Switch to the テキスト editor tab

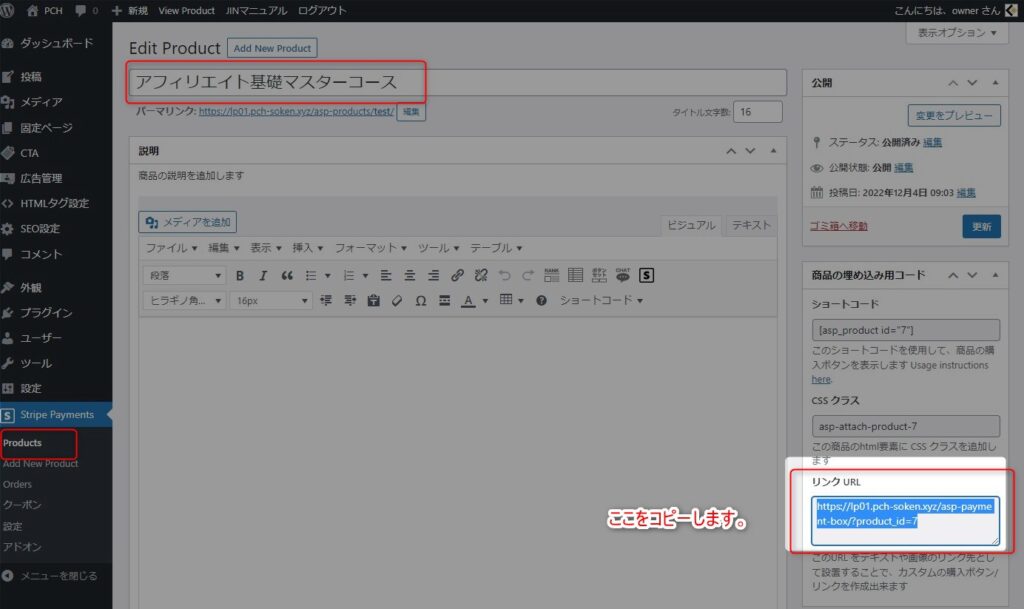(x=750, y=225)
